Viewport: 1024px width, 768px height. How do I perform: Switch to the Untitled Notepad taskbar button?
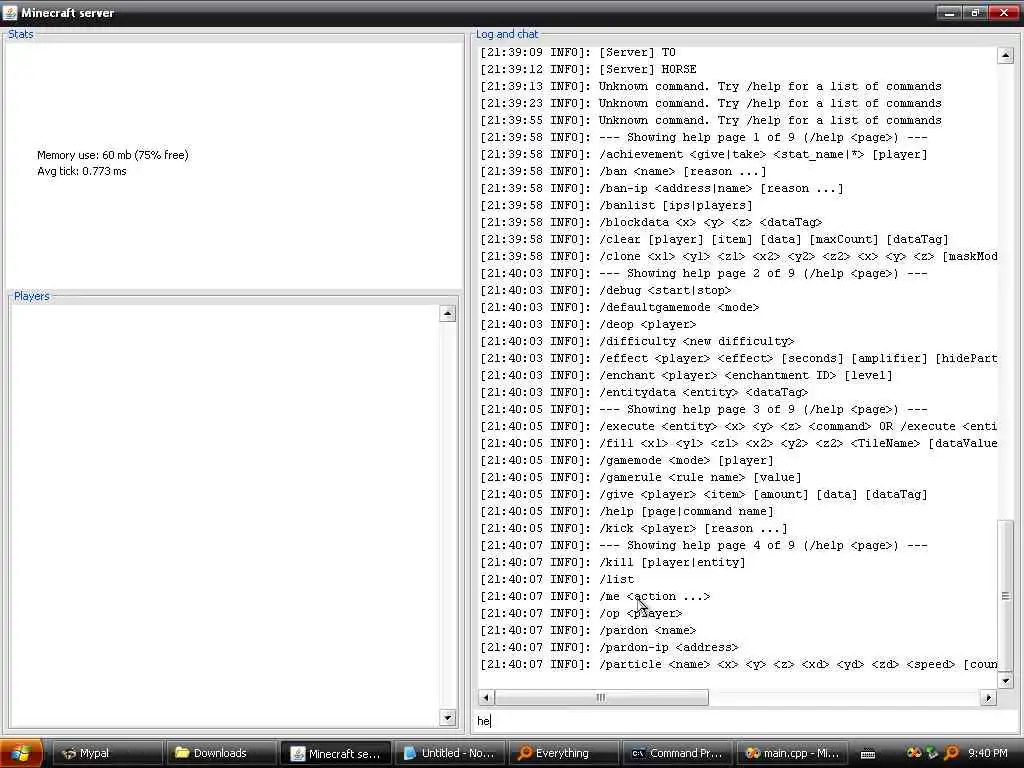click(x=449, y=753)
